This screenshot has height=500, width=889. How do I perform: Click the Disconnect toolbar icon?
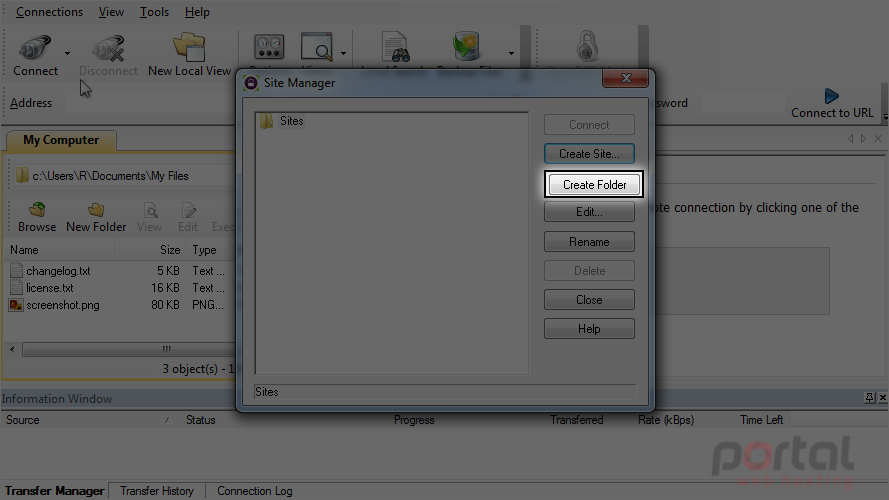[108, 48]
